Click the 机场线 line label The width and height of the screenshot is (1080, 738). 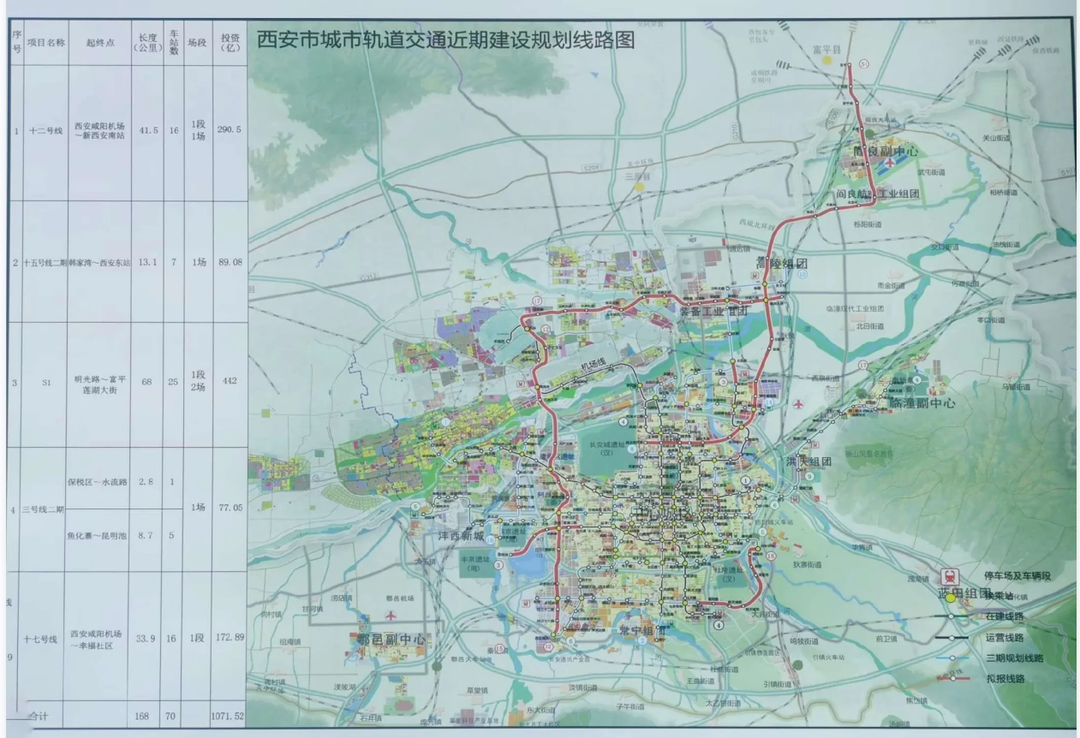(x=592, y=364)
